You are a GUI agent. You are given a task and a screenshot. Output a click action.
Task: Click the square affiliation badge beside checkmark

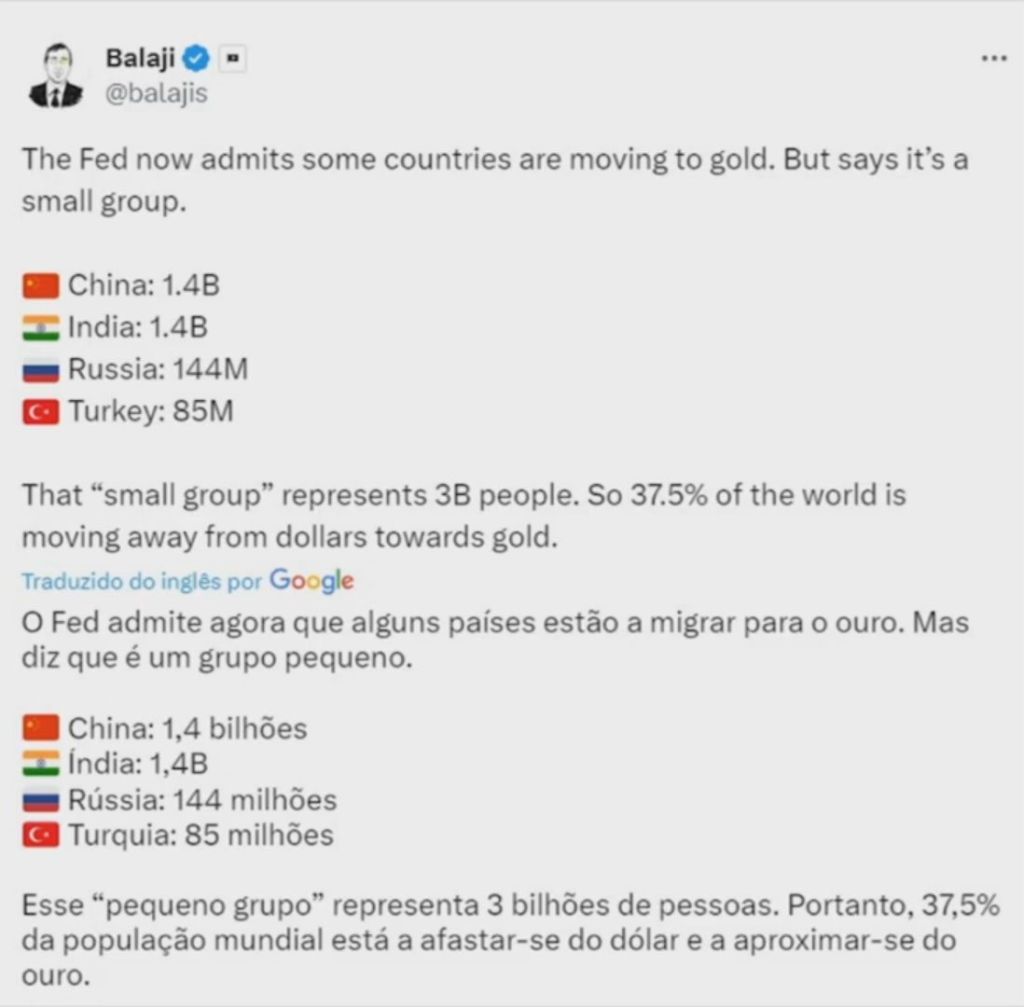(x=232, y=59)
